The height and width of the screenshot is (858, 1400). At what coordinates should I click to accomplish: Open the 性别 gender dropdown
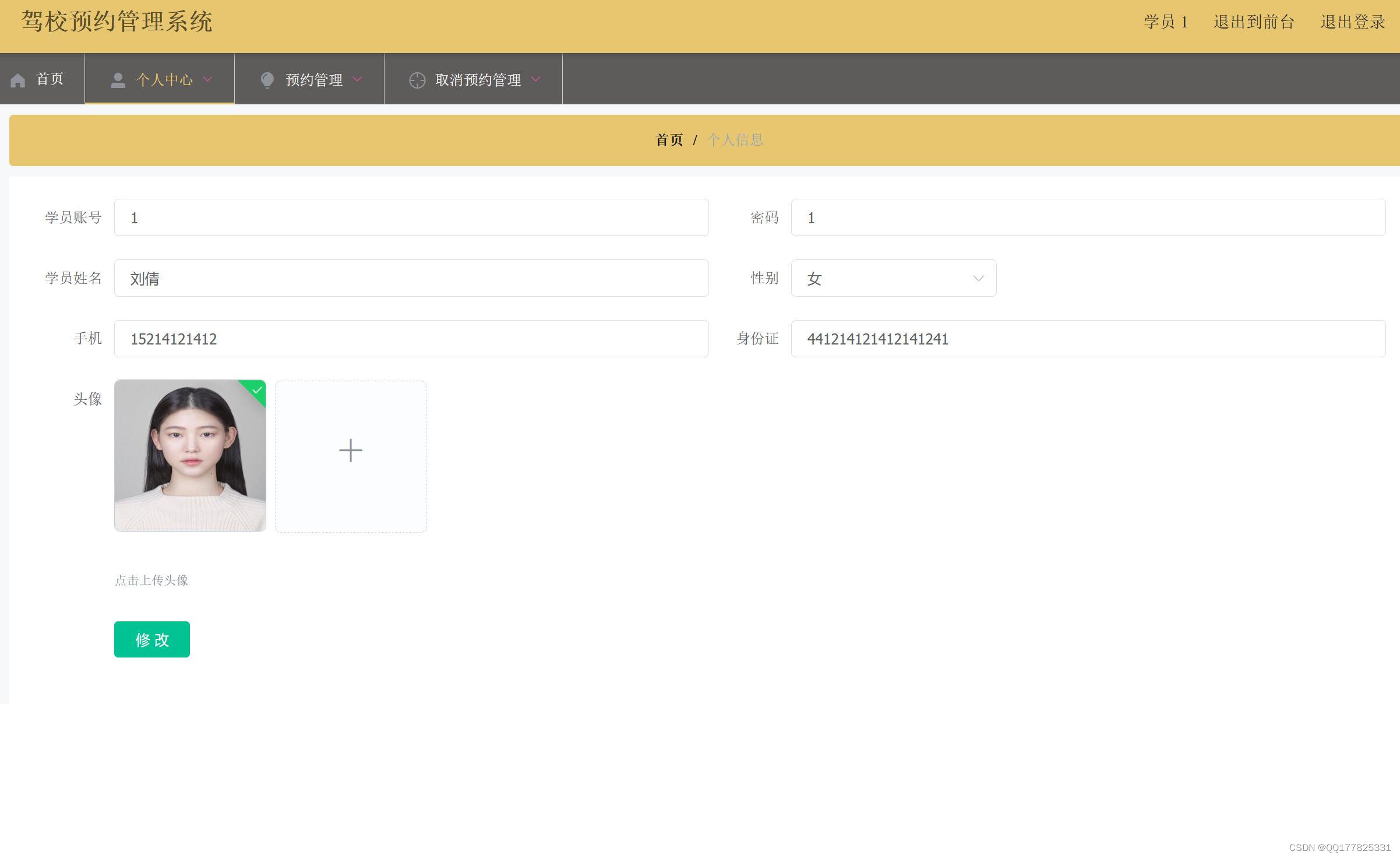click(893, 278)
